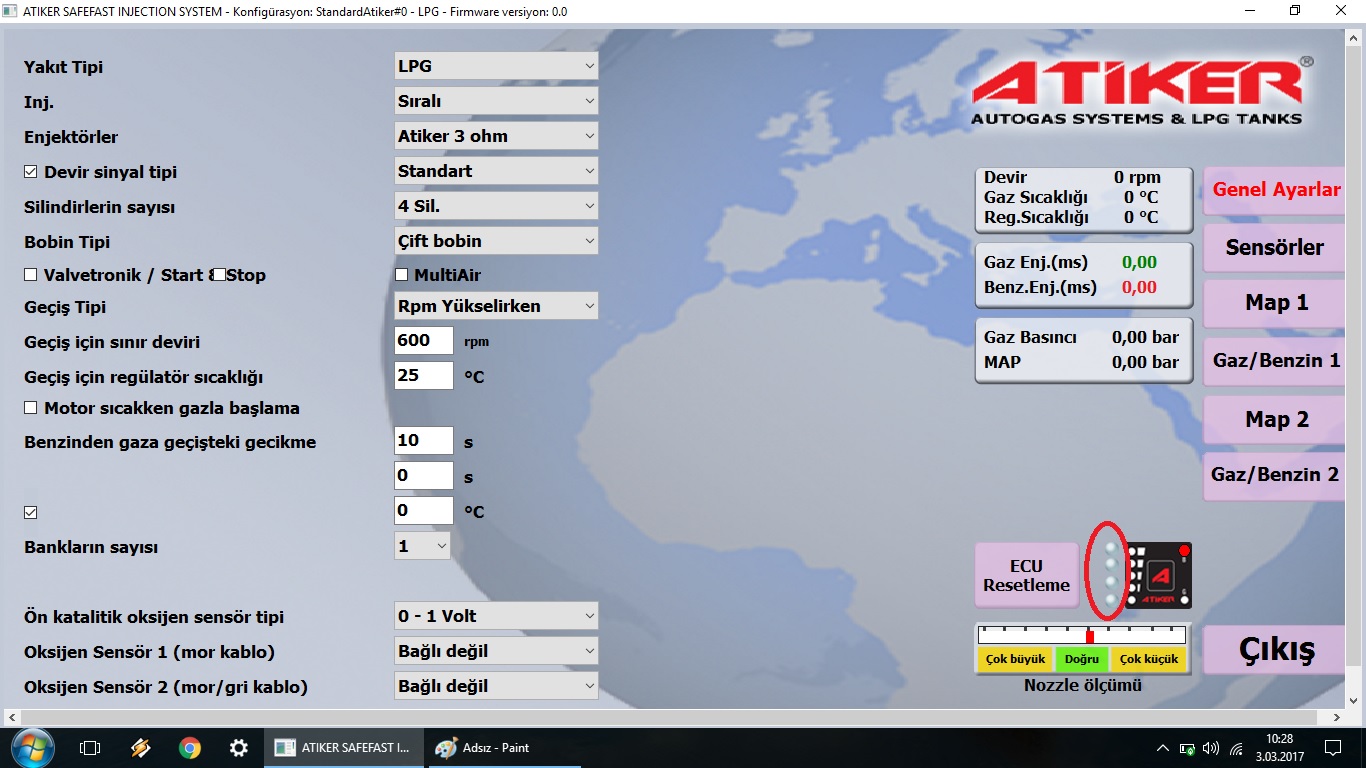Click the Geçiş için regülatör sıcaklığı field
The image size is (1366, 768).
pos(424,376)
